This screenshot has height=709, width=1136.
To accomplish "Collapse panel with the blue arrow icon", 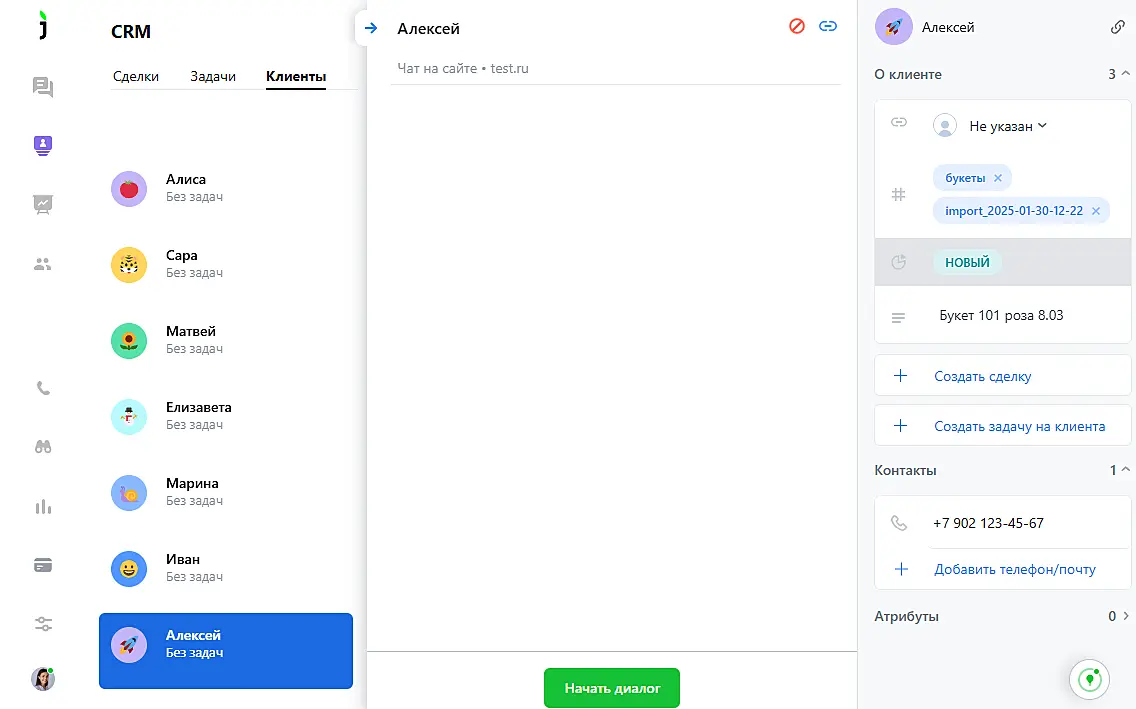I will click(371, 28).
